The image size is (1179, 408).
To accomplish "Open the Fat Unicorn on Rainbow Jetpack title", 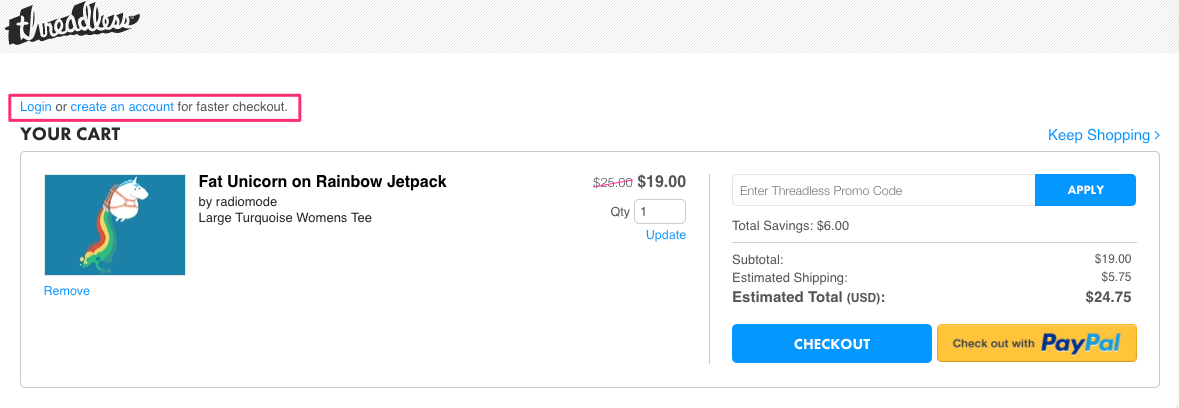I will coord(322,182).
